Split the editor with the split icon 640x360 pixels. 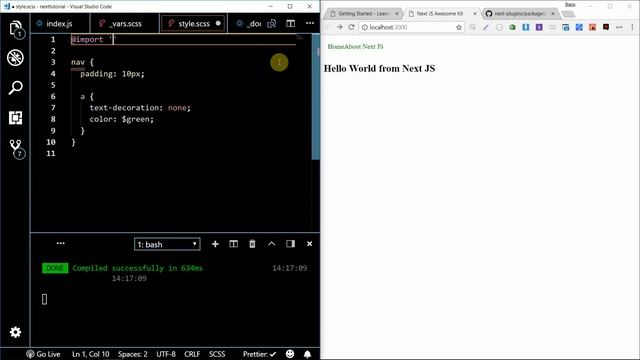tap(290, 23)
